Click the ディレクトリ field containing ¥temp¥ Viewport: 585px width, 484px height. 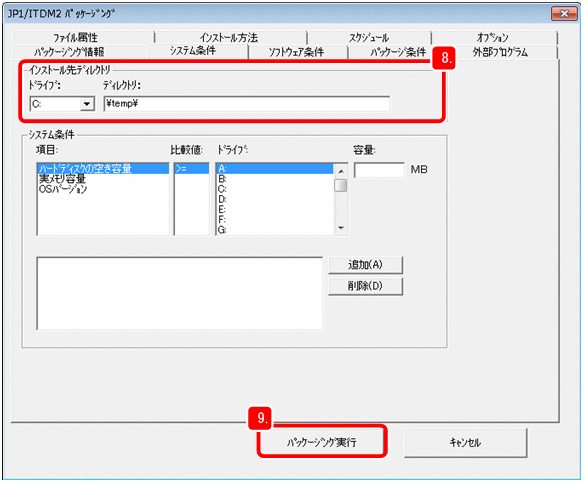pyautogui.click(x=247, y=104)
